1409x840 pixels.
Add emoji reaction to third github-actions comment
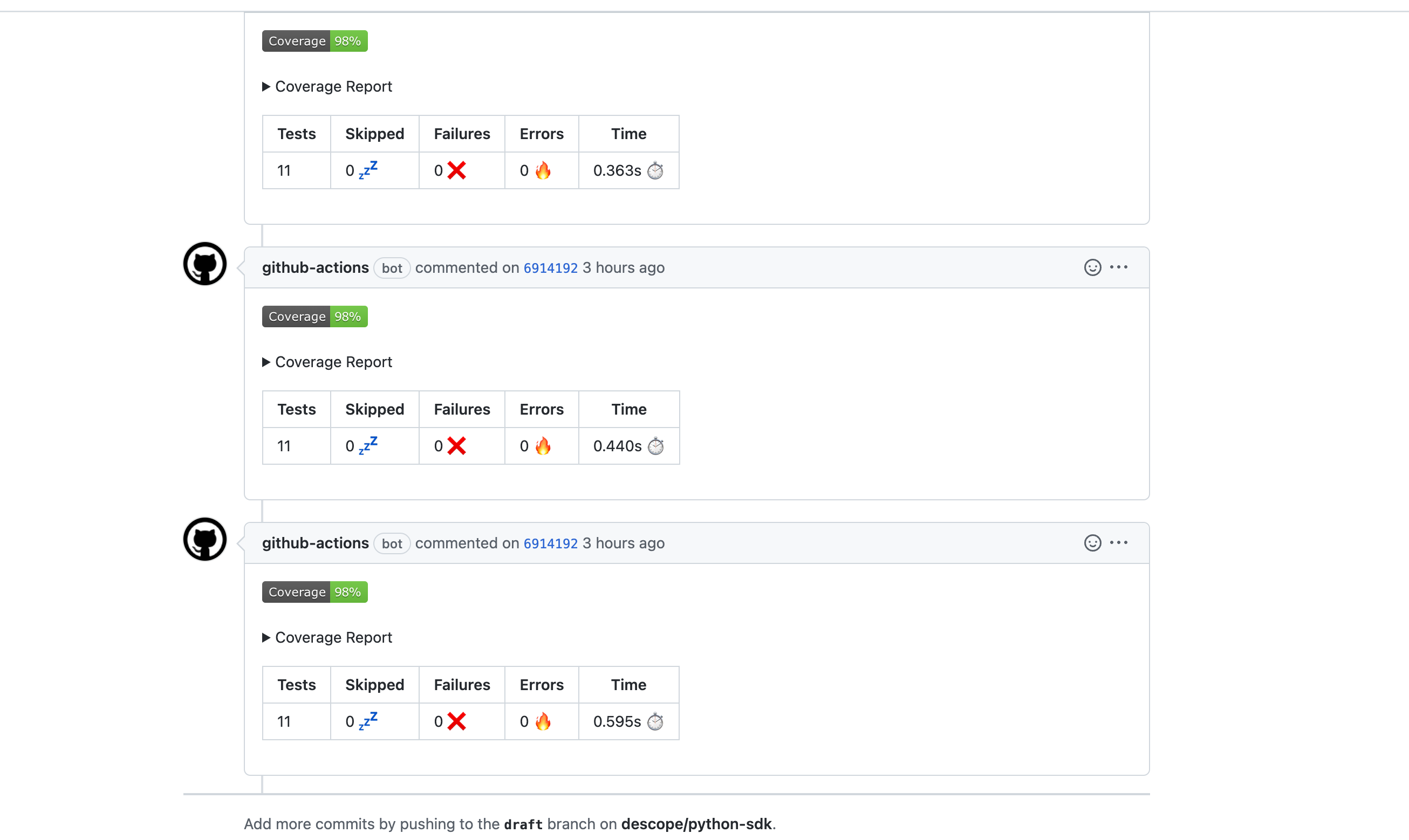coord(1092,543)
